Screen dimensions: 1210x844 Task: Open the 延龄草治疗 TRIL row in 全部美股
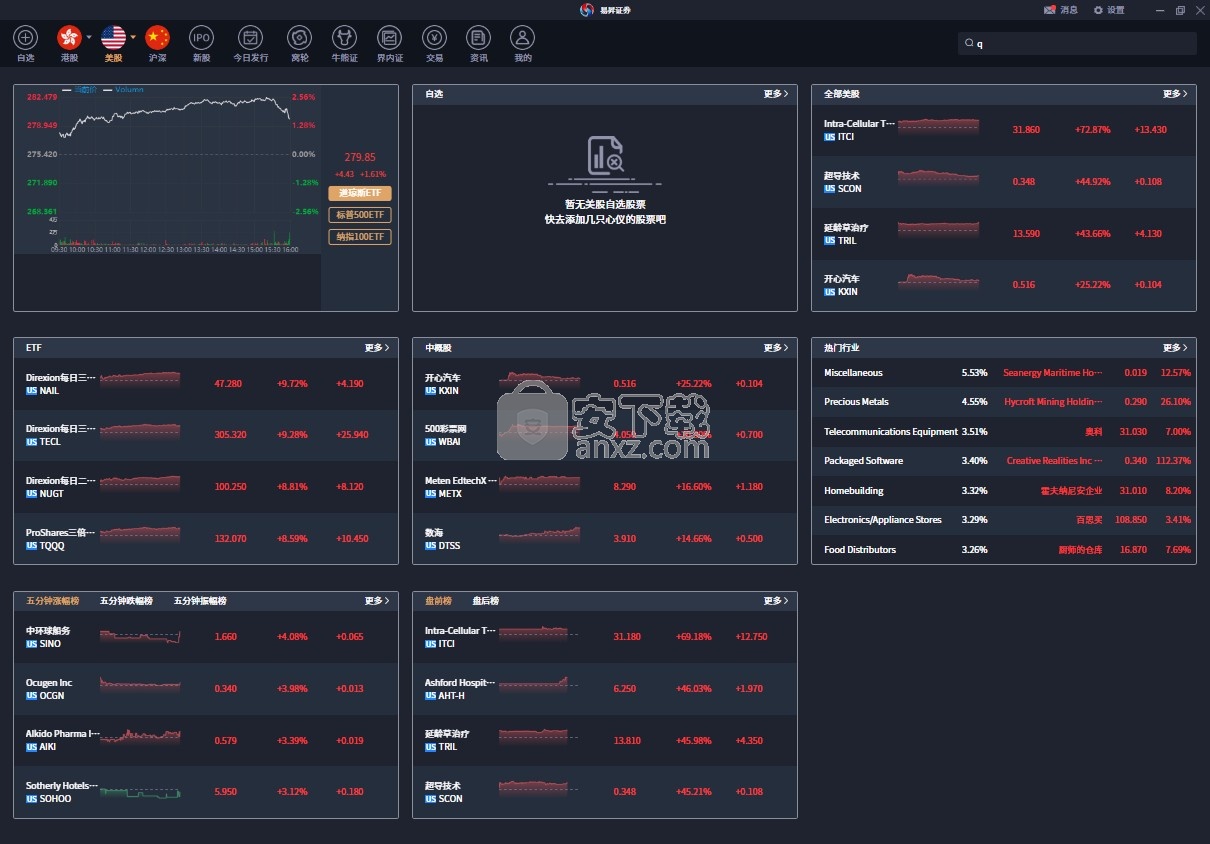1003,234
